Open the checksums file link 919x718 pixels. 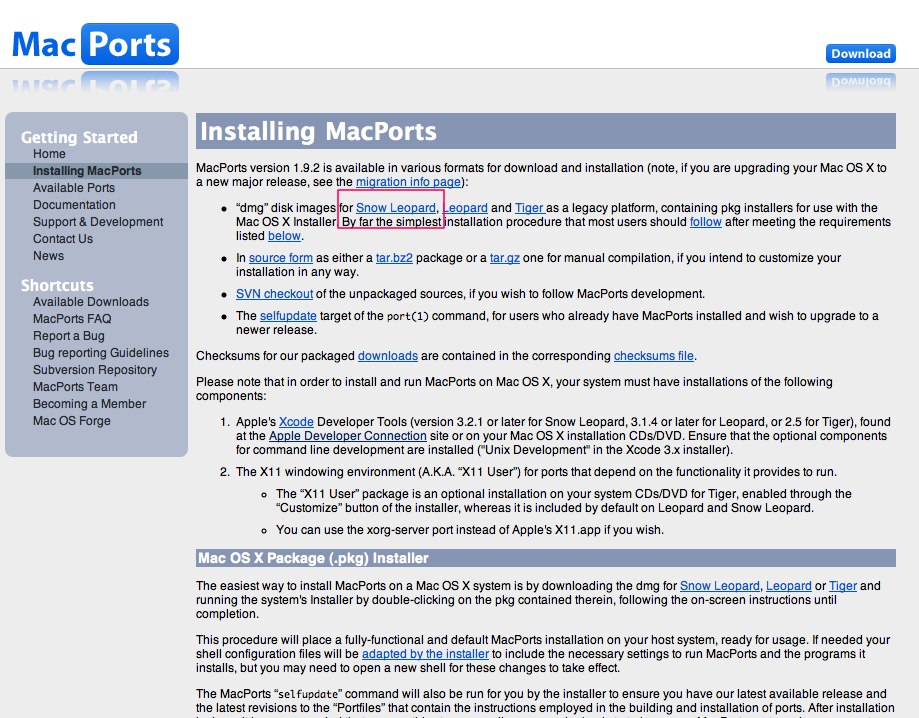tap(653, 356)
